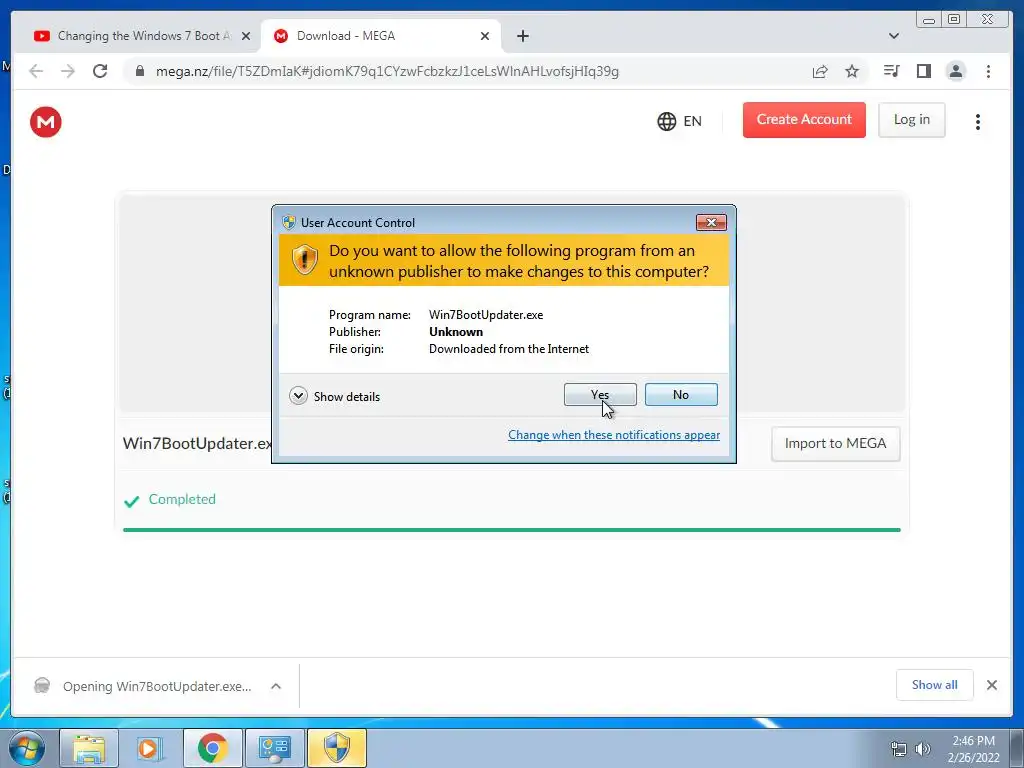Open Windows Explorer from taskbar

pyautogui.click(x=89, y=748)
